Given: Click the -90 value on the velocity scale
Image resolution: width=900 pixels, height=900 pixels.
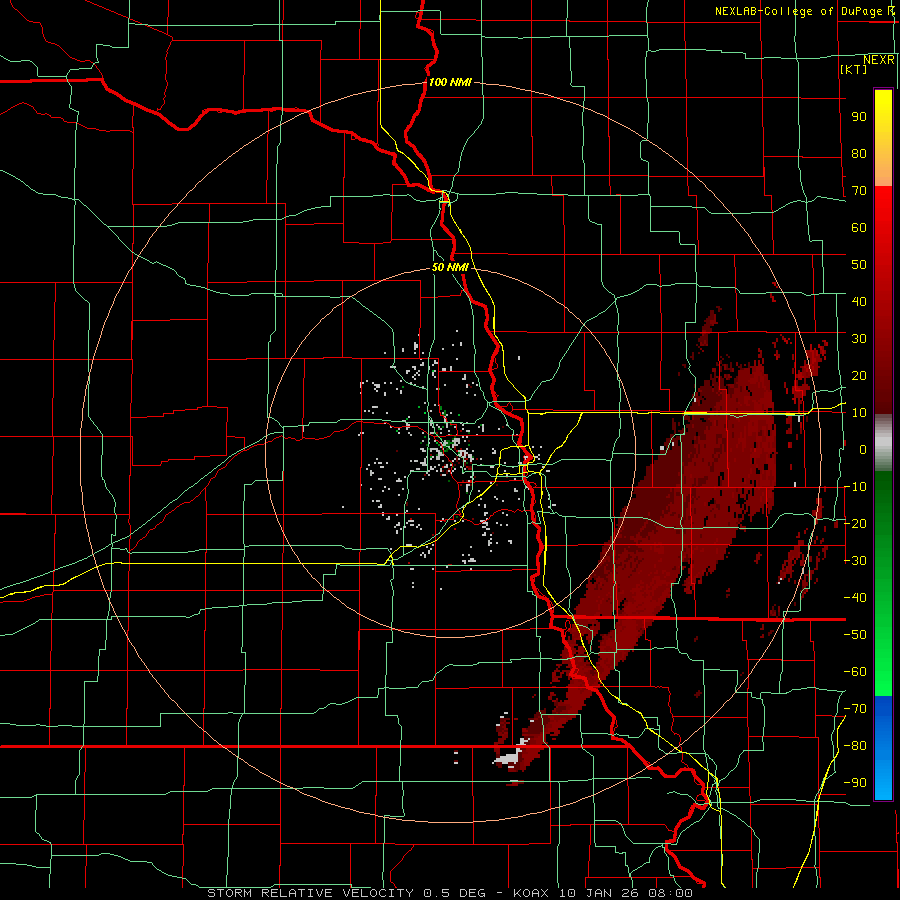Looking at the screenshot, I should 855,783.
